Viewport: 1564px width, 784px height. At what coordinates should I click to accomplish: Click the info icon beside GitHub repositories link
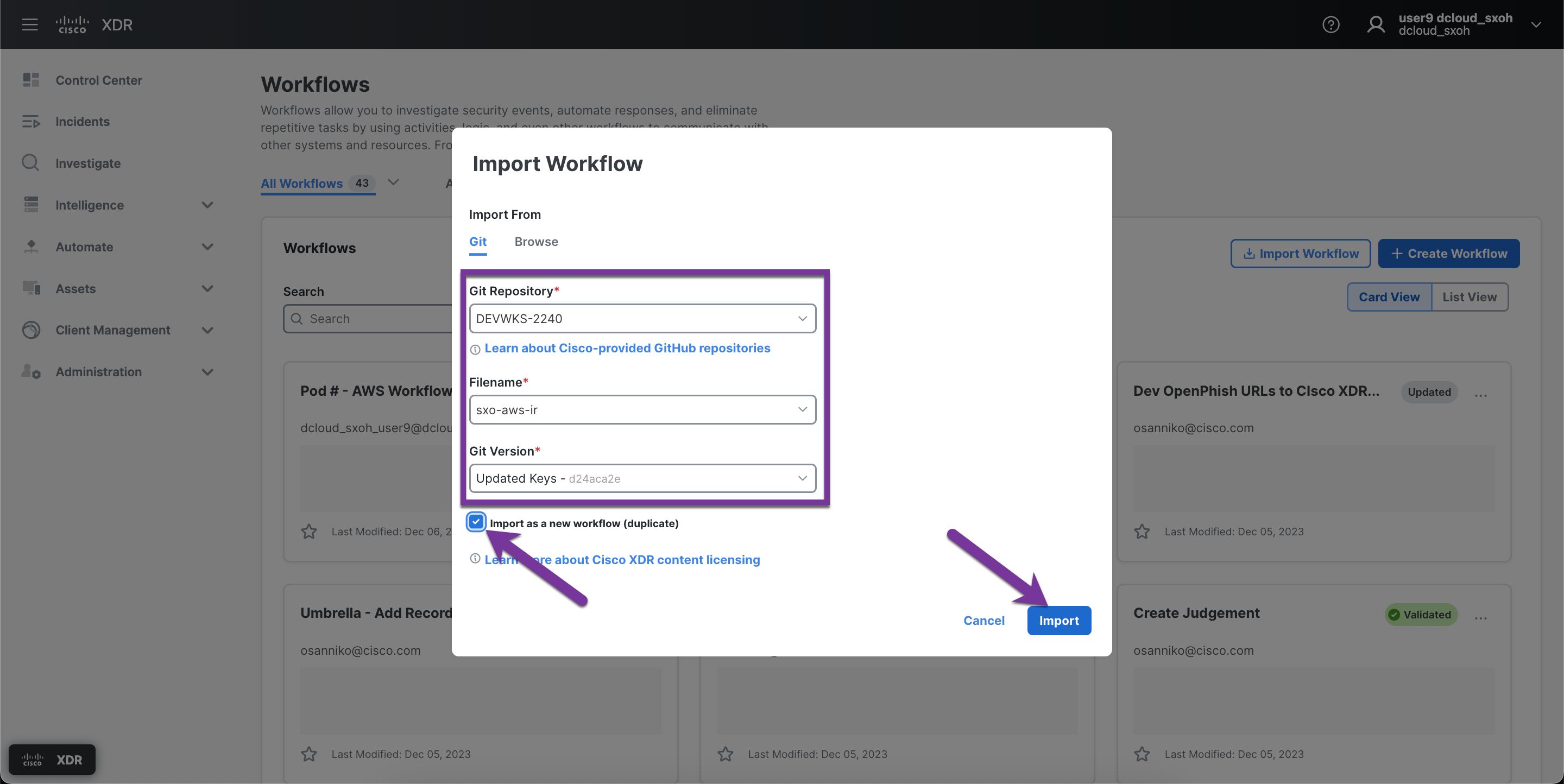click(x=475, y=349)
